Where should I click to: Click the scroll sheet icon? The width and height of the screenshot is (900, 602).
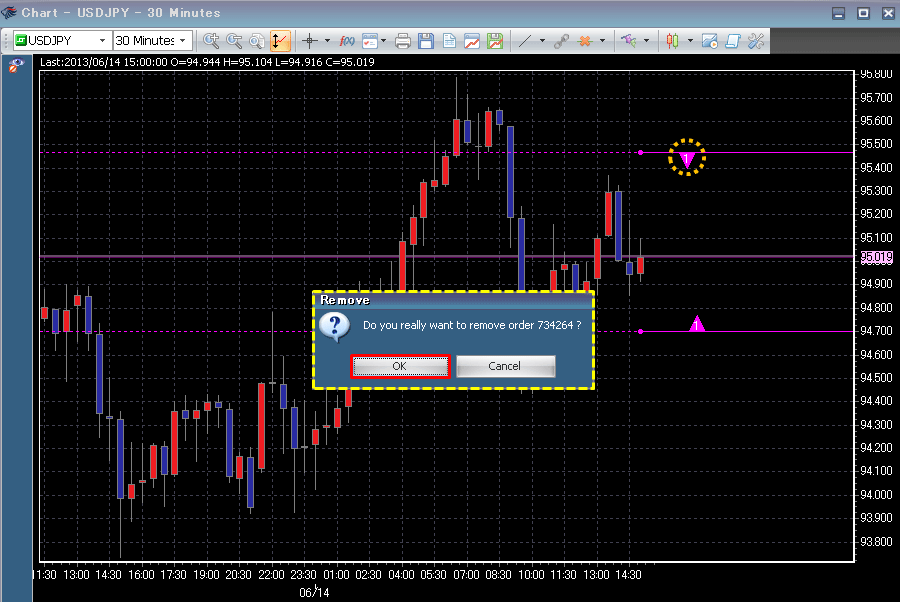point(733,41)
